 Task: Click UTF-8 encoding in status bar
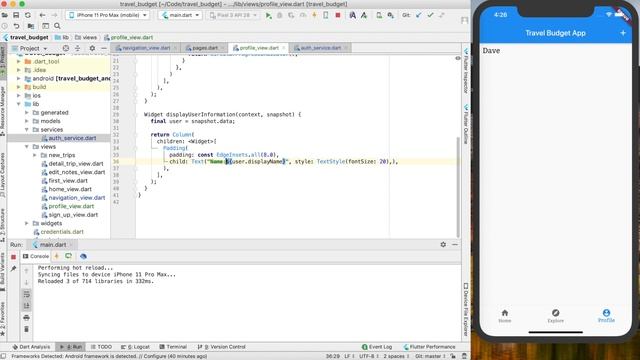coord(369,356)
